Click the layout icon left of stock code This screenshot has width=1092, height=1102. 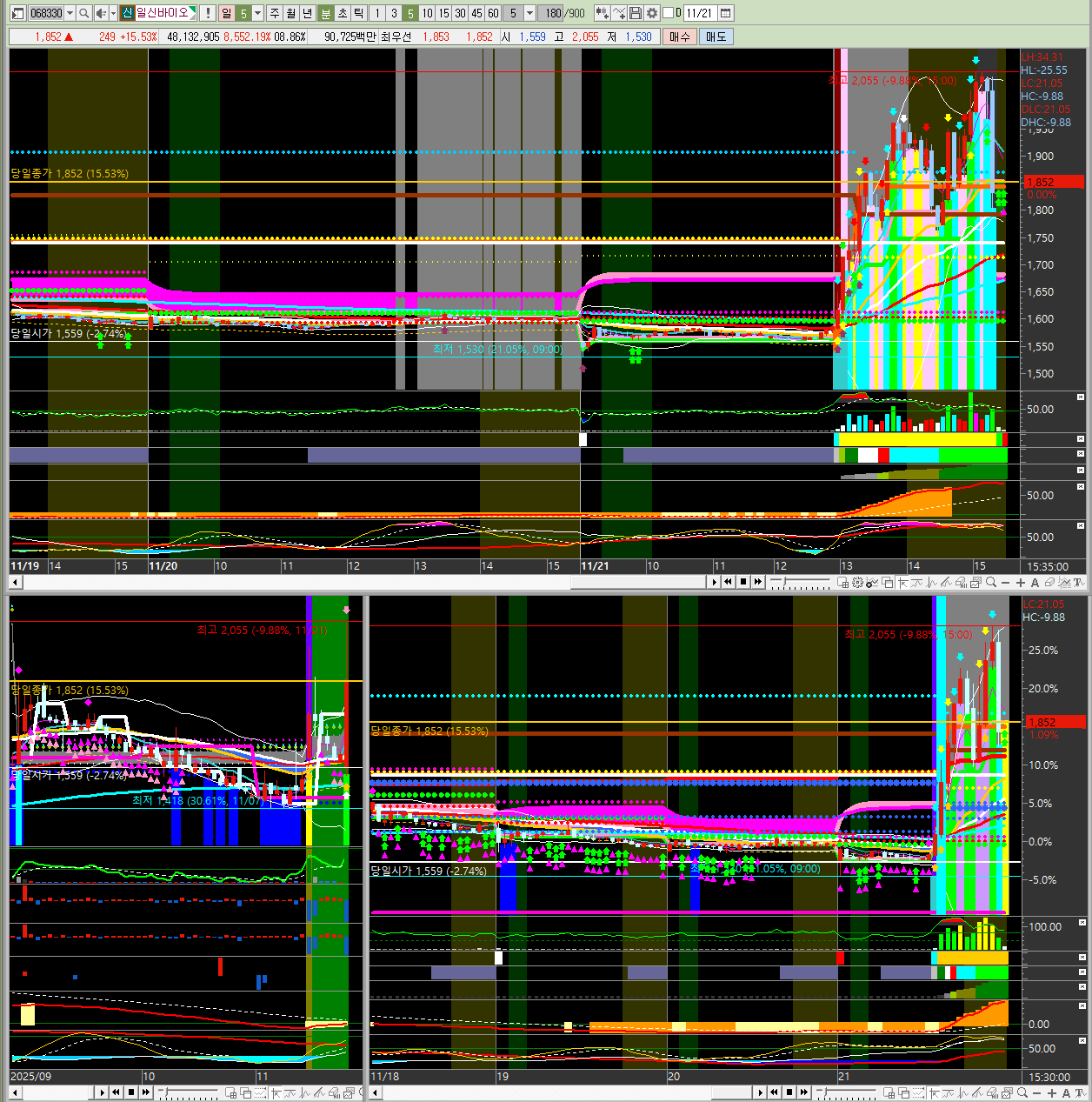pyautogui.click(x=17, y=13)
